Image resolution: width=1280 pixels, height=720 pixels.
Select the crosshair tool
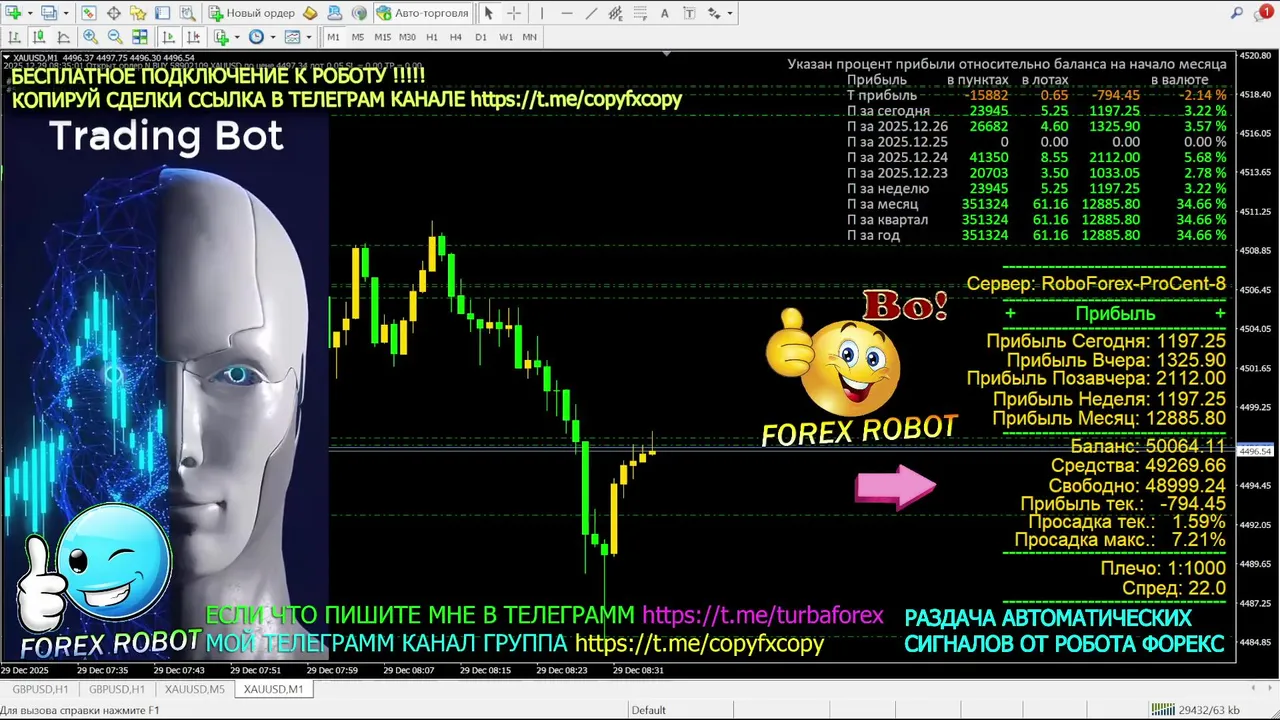point(514,13)
